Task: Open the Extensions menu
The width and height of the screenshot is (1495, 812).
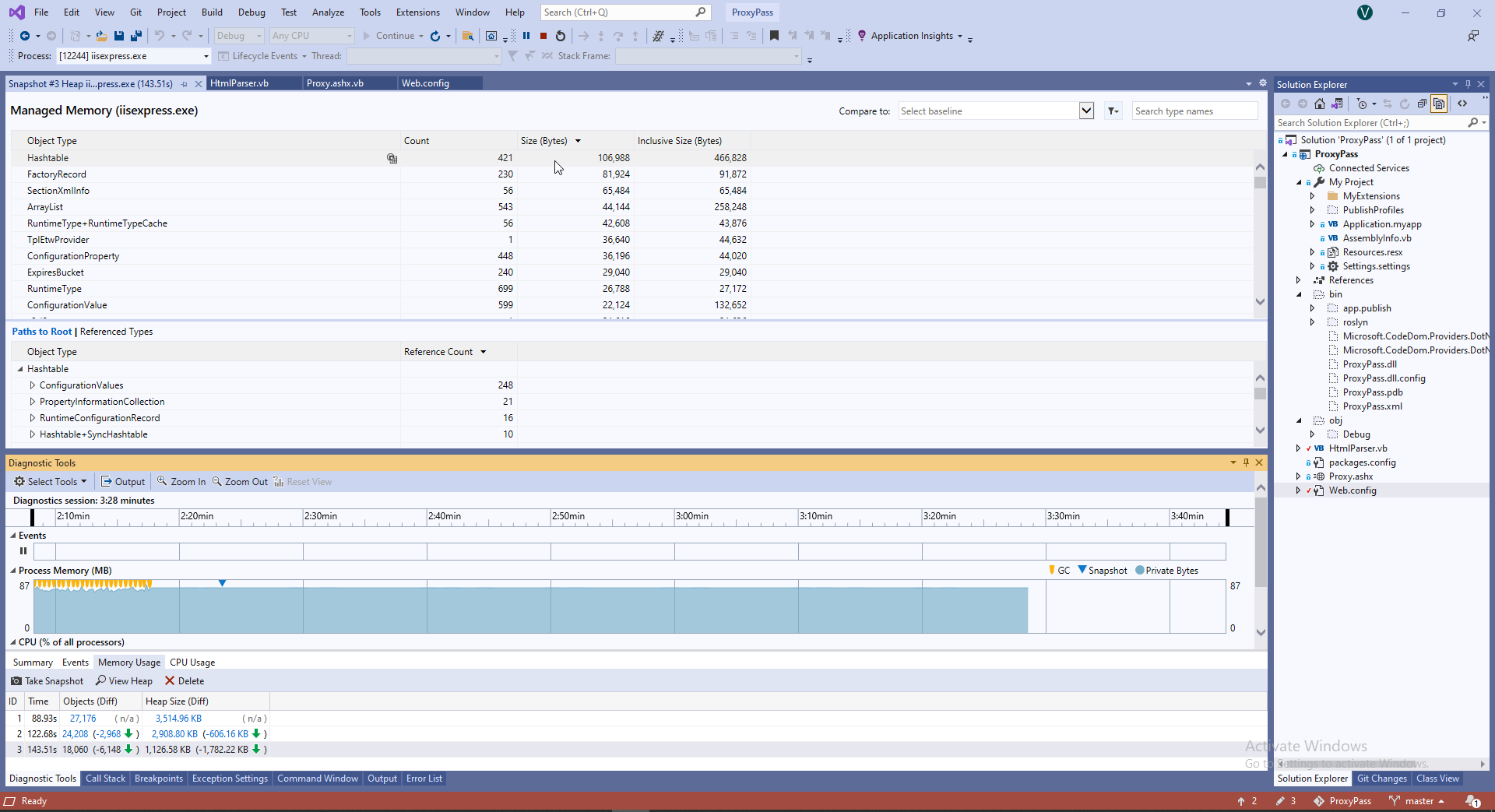Action: [417, 12]
